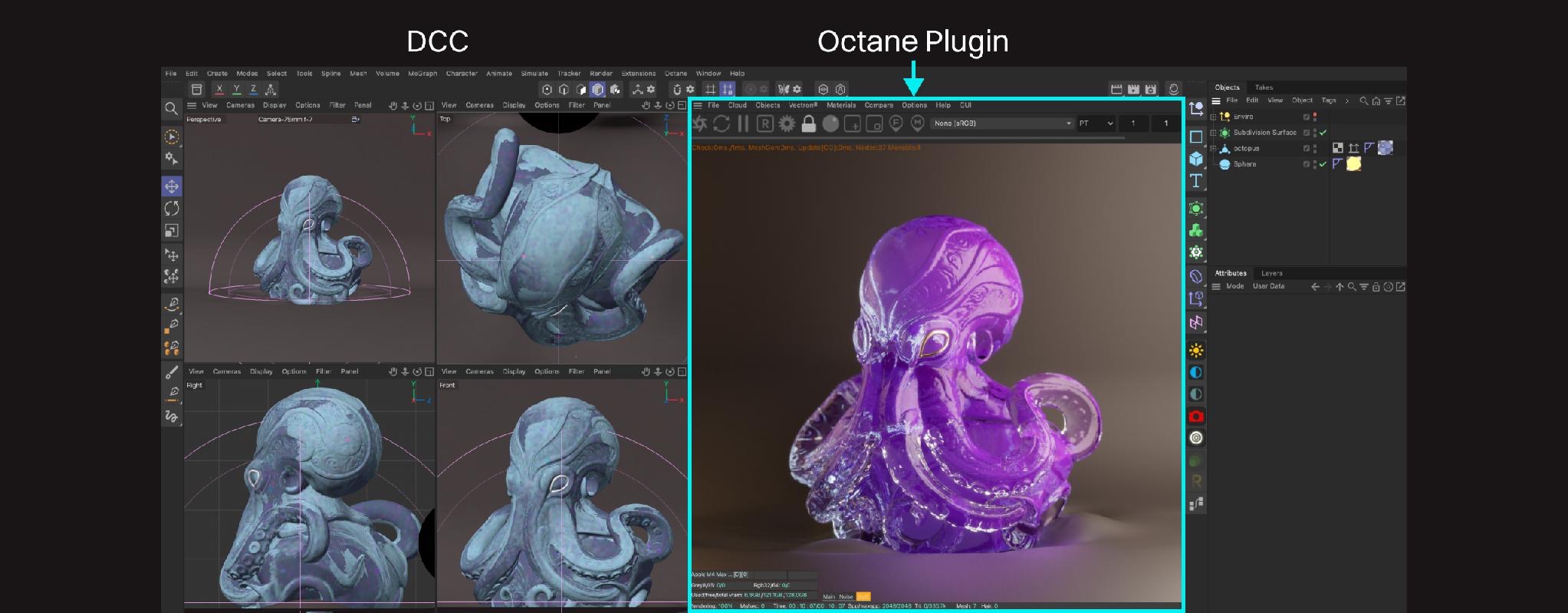The image size is (1568, 613).
Task: Select the Rotate tool in left toolbar
Action: 172,209
